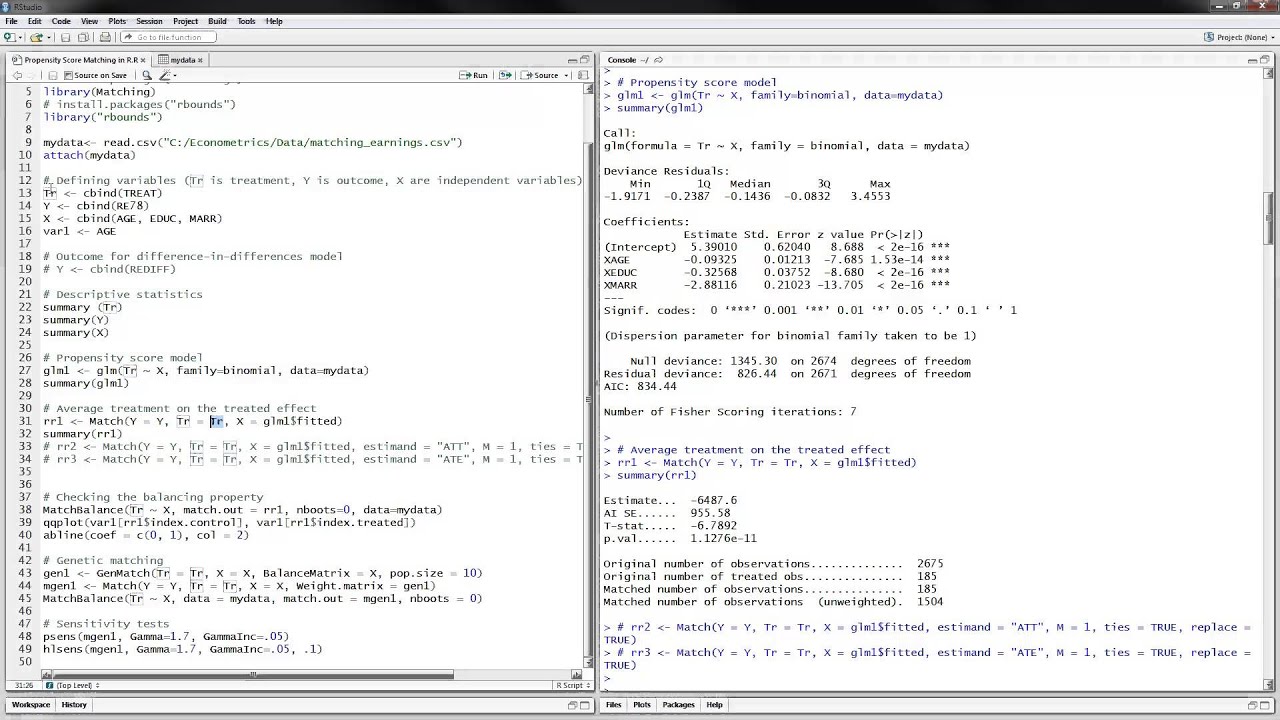
Task: Click the back navigation arrow in editor toolbar
Action: coord(17,75)
